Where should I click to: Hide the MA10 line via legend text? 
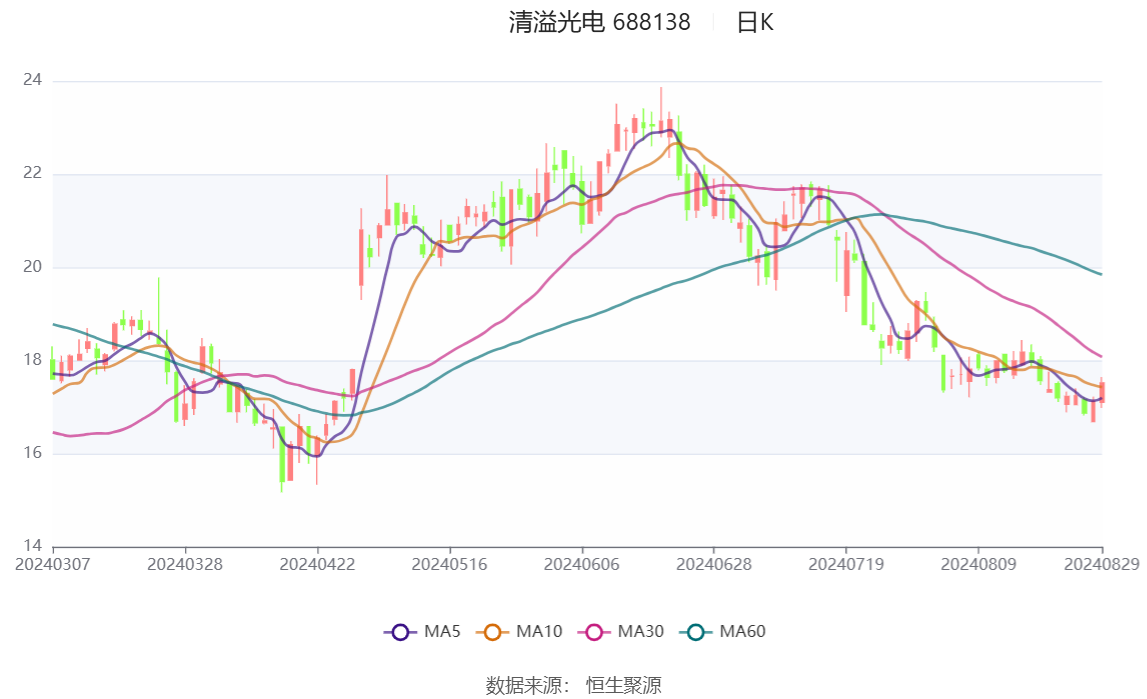pyautogui.click(x=539, y=632)
